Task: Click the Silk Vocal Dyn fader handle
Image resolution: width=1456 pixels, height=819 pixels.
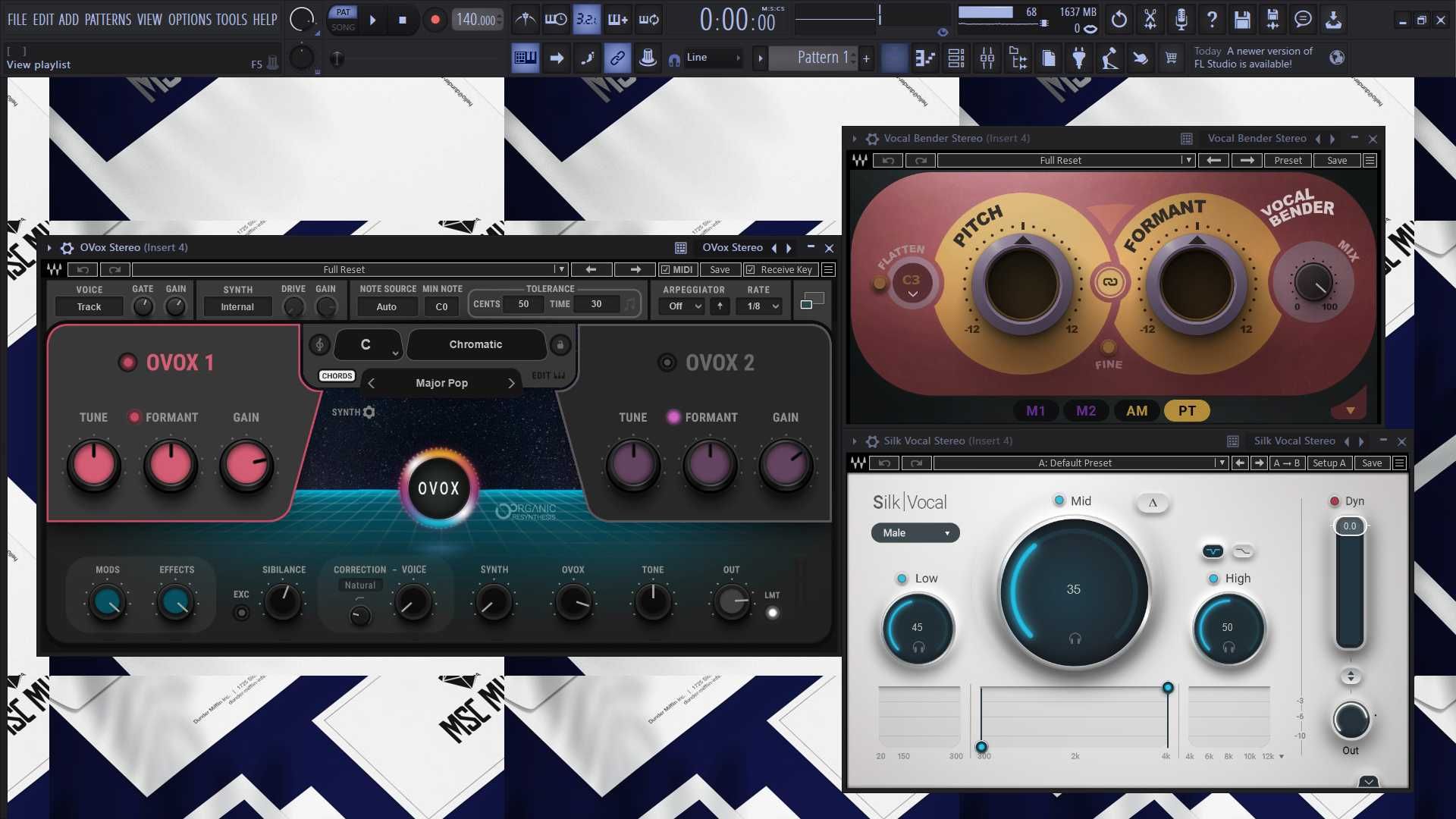Action: [1350, 526]
